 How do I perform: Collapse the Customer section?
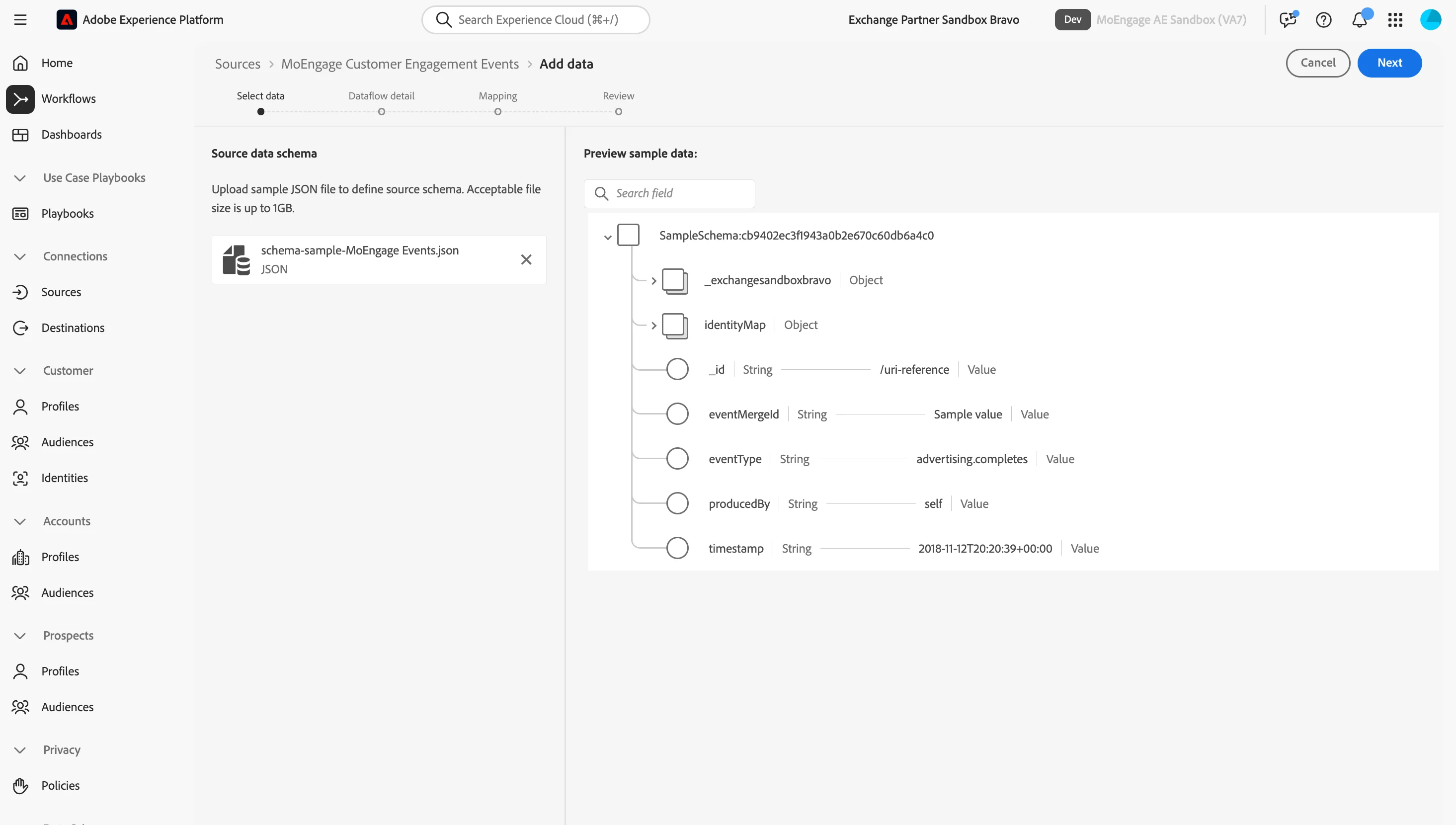pos(20,371)
